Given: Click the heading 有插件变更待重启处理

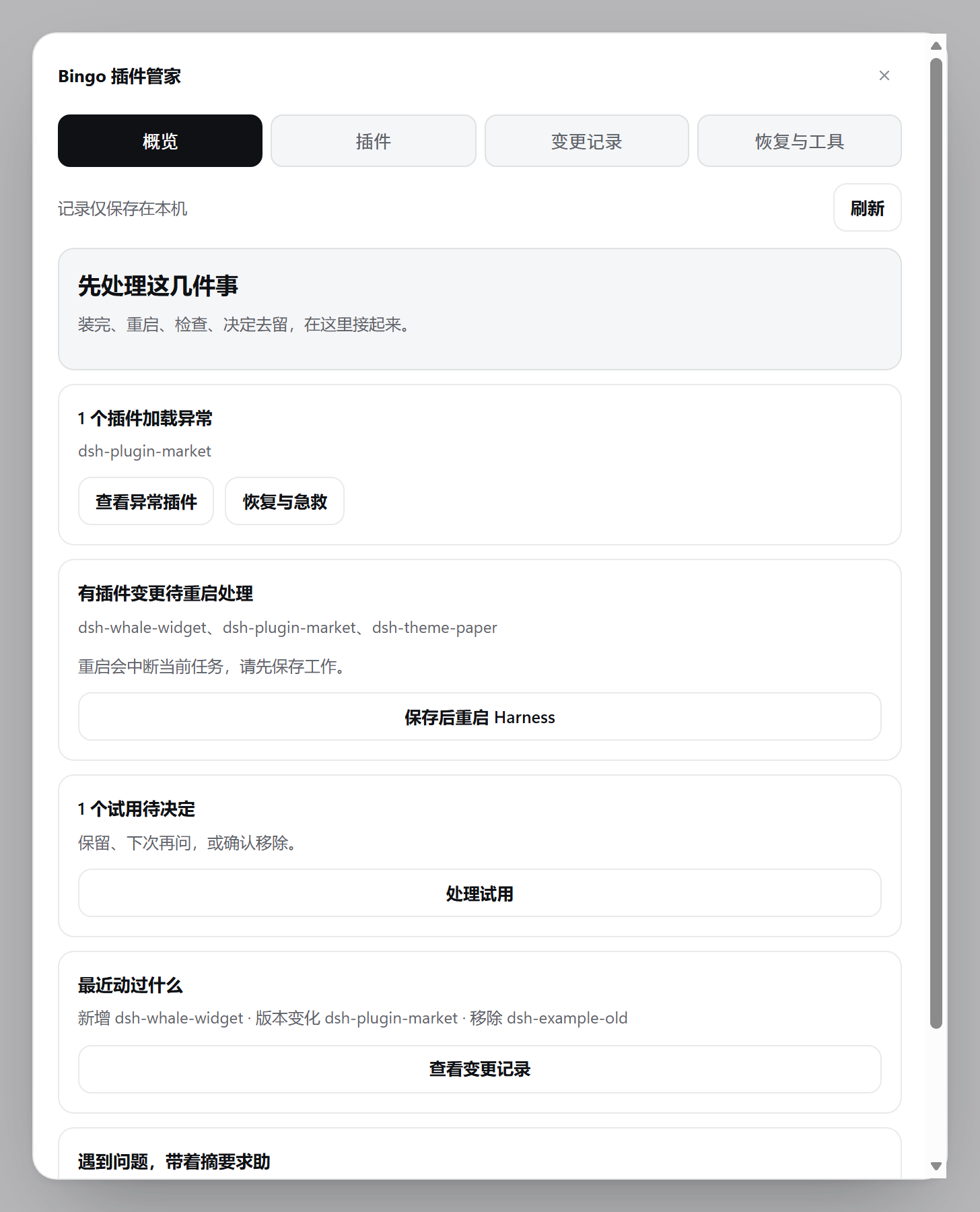Looking at the screenshot, I should click(166, 593).
